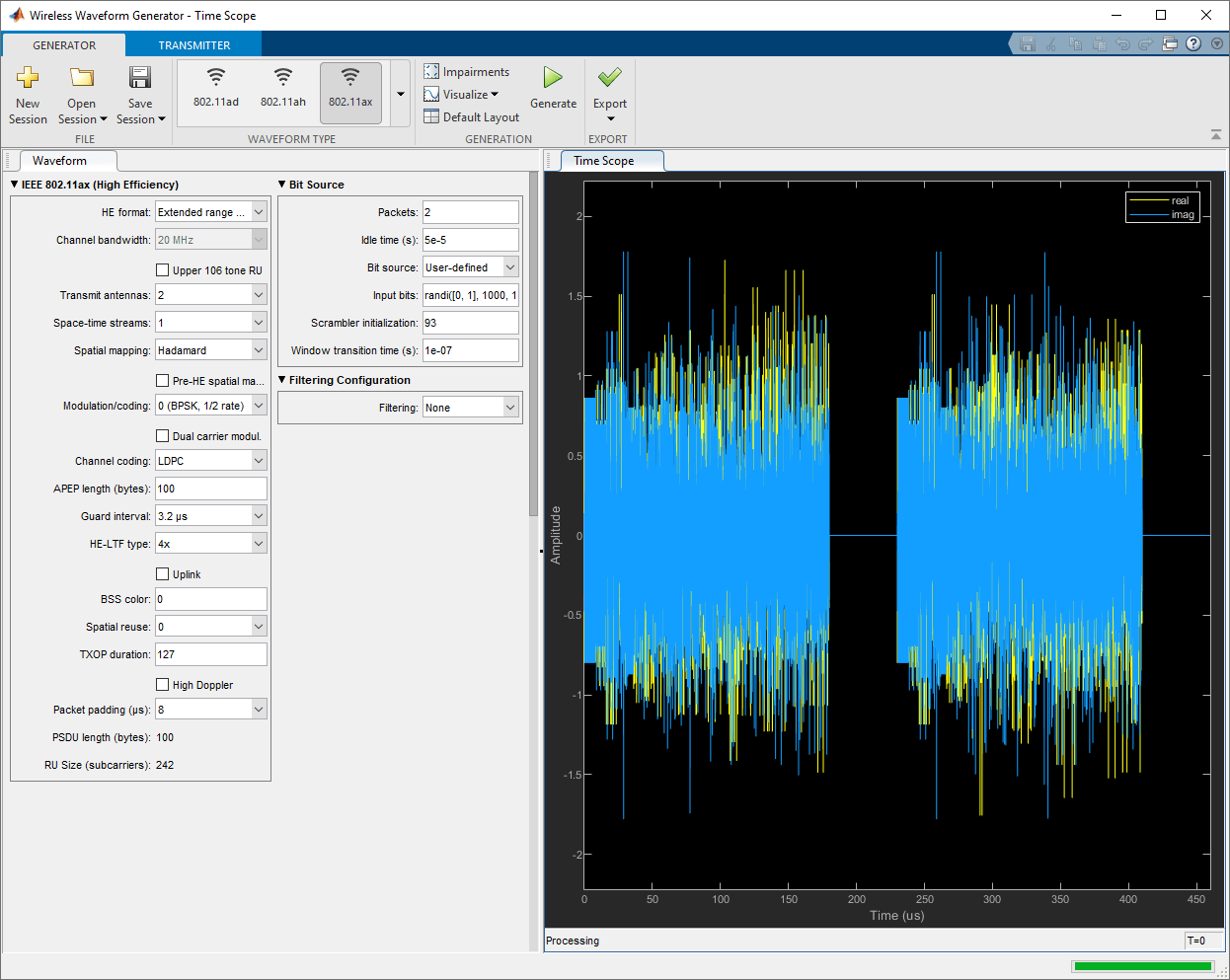This screenshot has width=1230, height=980.
Task: Click the green Generate play icon
Action: click(x=553, y=78)
